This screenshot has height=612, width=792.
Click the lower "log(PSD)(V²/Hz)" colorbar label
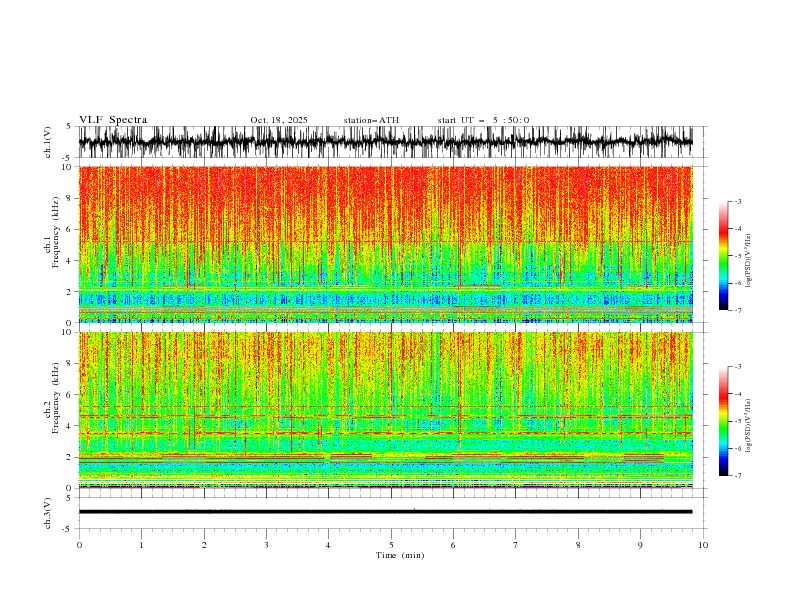(x=749, y=427)
